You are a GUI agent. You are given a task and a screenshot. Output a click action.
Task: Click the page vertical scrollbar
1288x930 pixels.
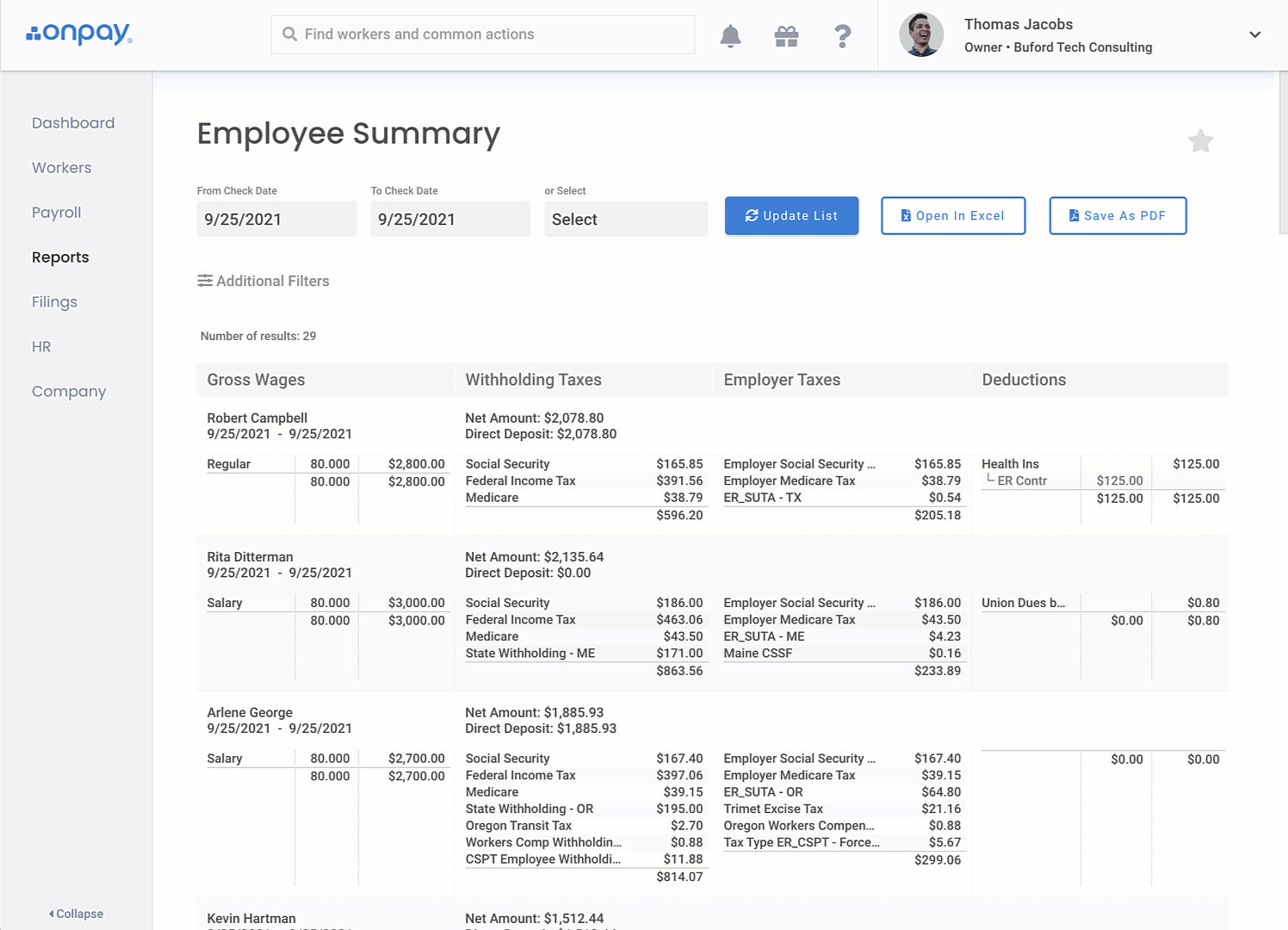tap(1284, 152)
